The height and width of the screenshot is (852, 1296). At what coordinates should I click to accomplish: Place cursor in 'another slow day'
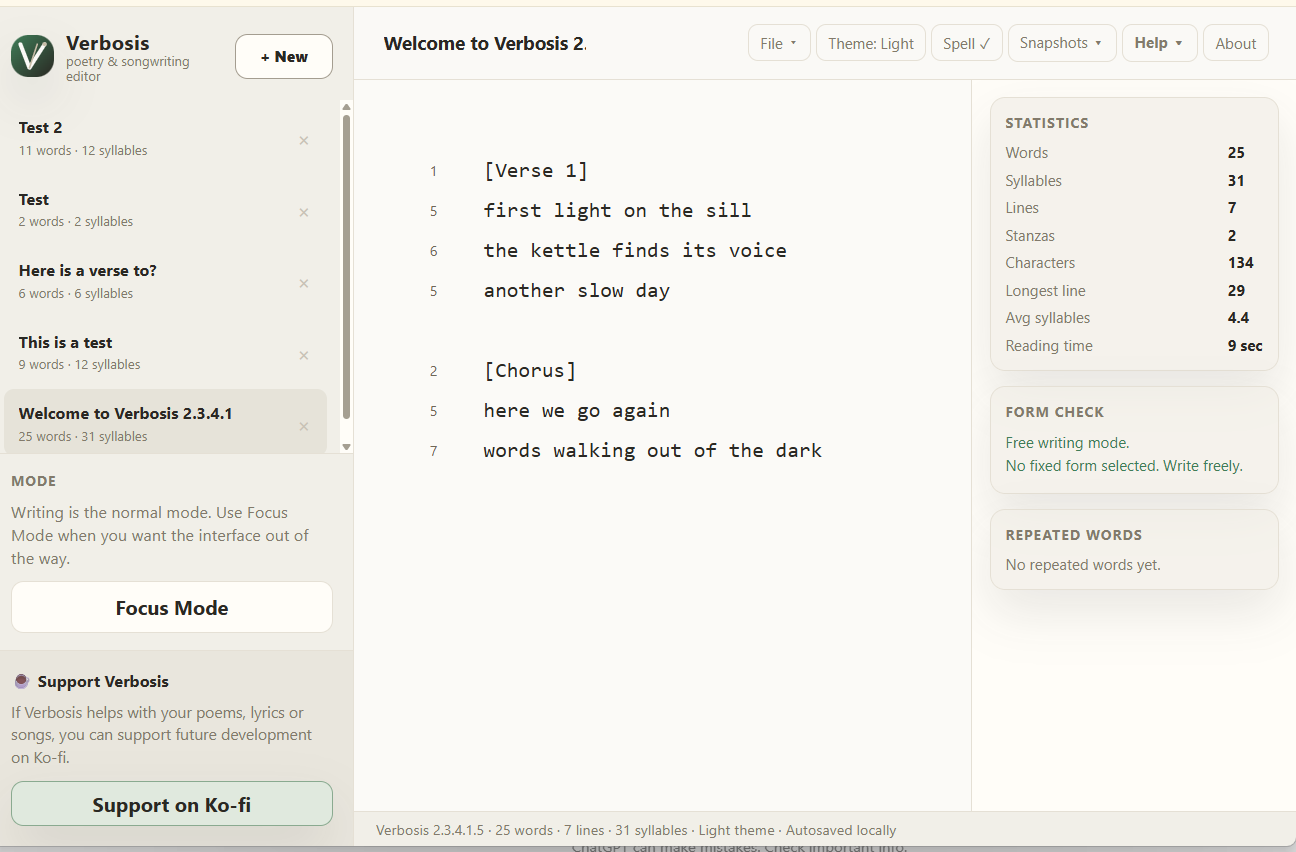click(x=577, y=291)
